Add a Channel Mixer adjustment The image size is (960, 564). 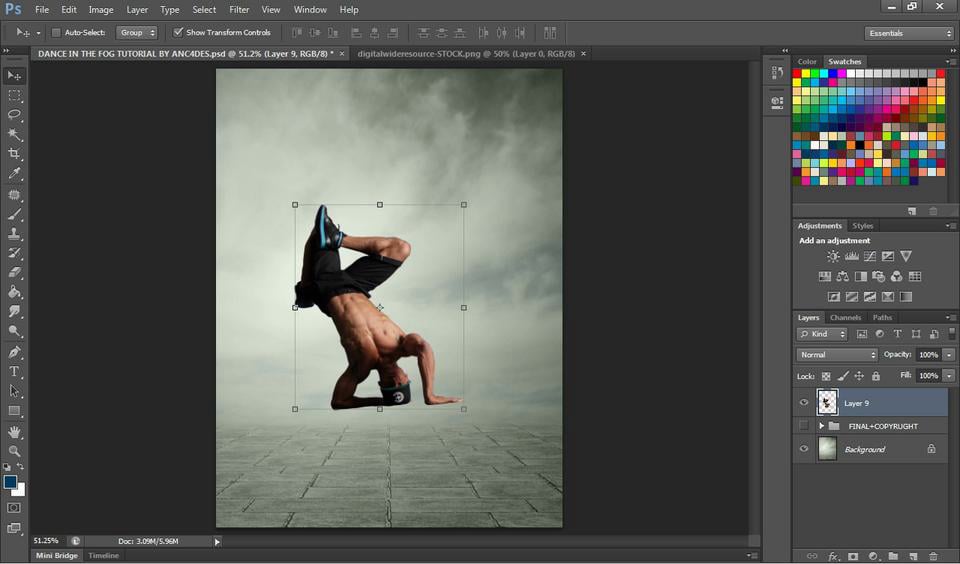point(896,277)
